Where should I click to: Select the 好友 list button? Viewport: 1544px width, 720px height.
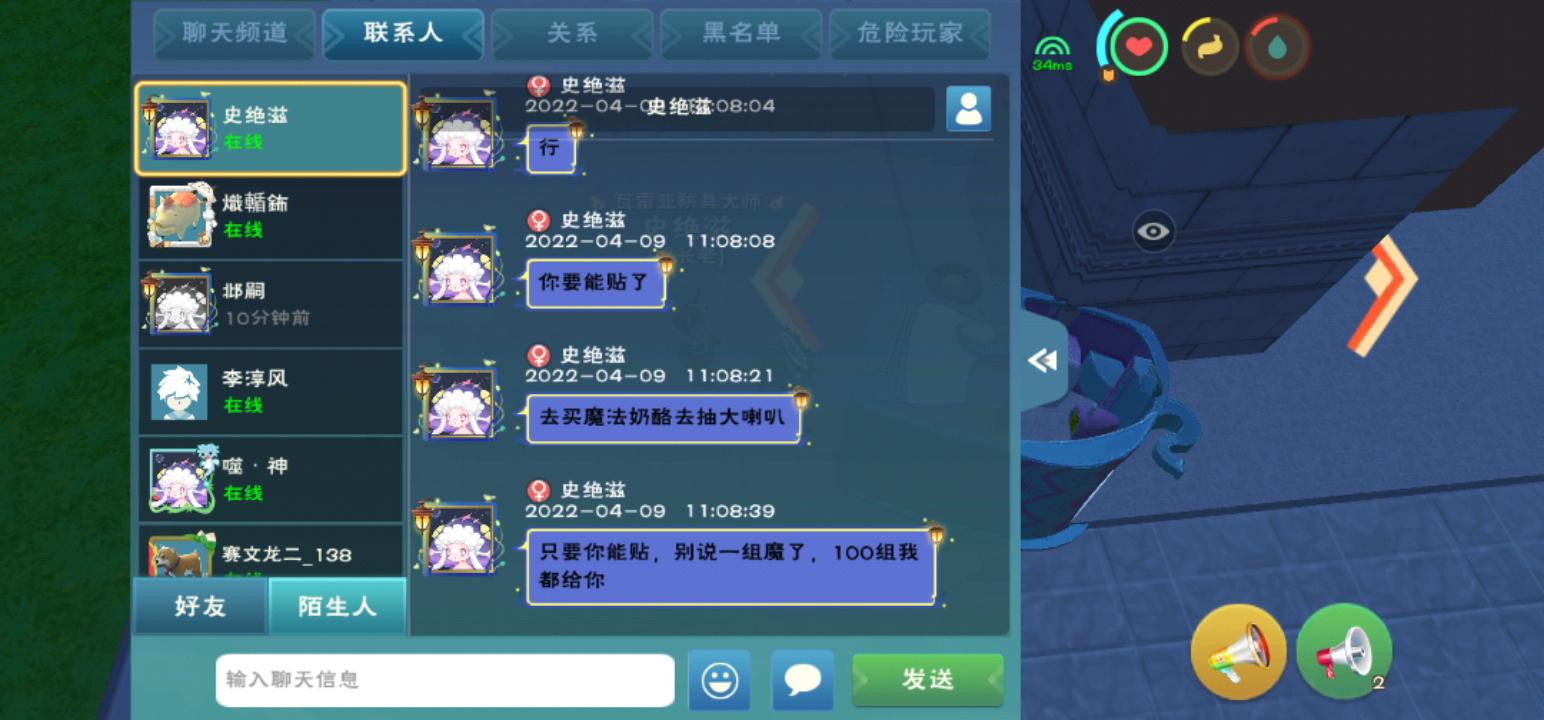coord(201,606)
